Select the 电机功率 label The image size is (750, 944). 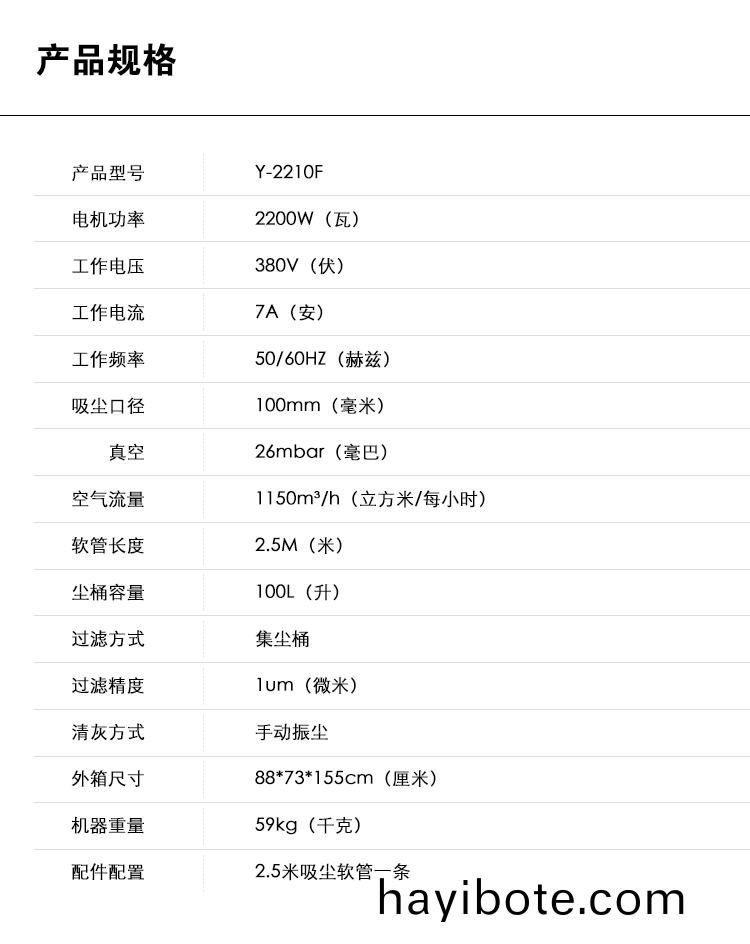pyautogui.click(x=108, y=219)
